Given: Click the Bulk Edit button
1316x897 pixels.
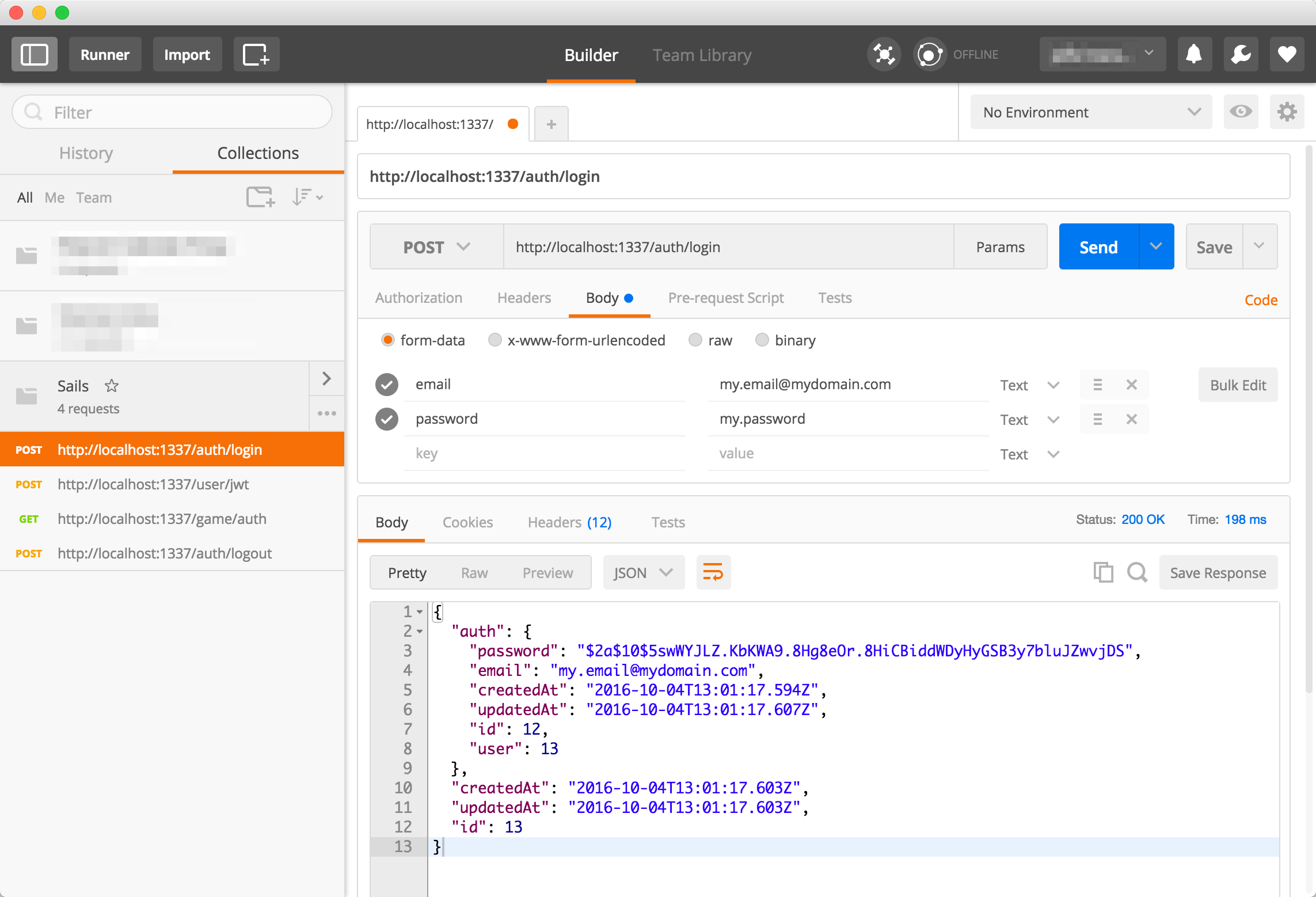Looking at the screenshot, I should click(x=1238, y=385).
